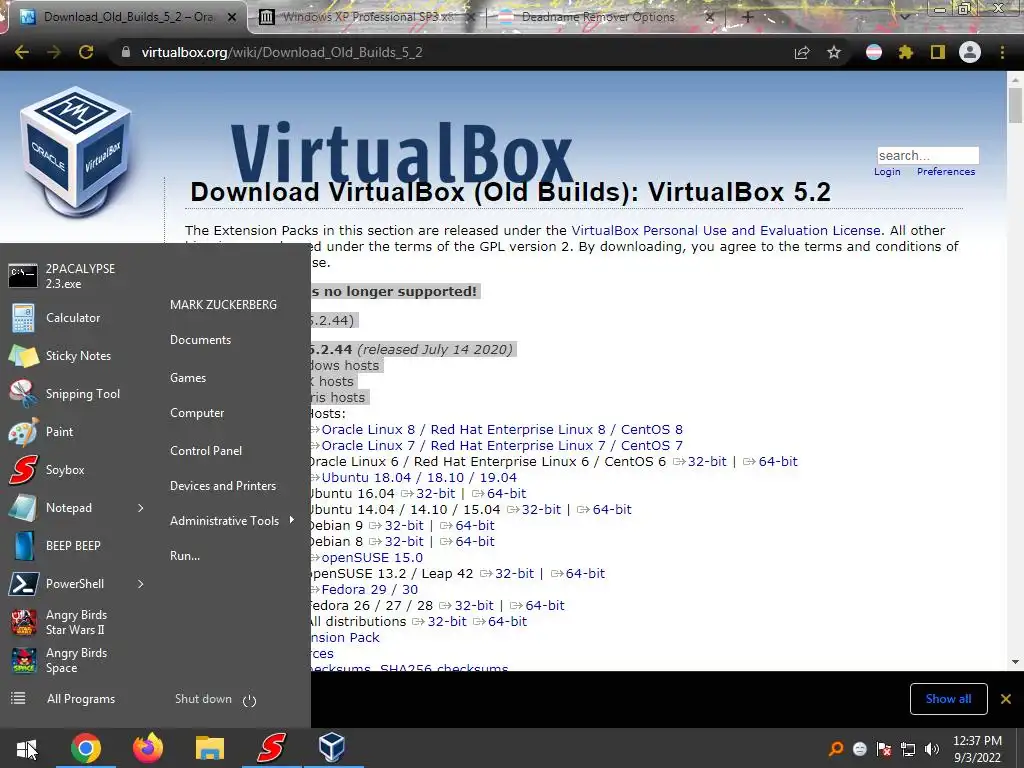Open the Preferences link

pos(946,172)
